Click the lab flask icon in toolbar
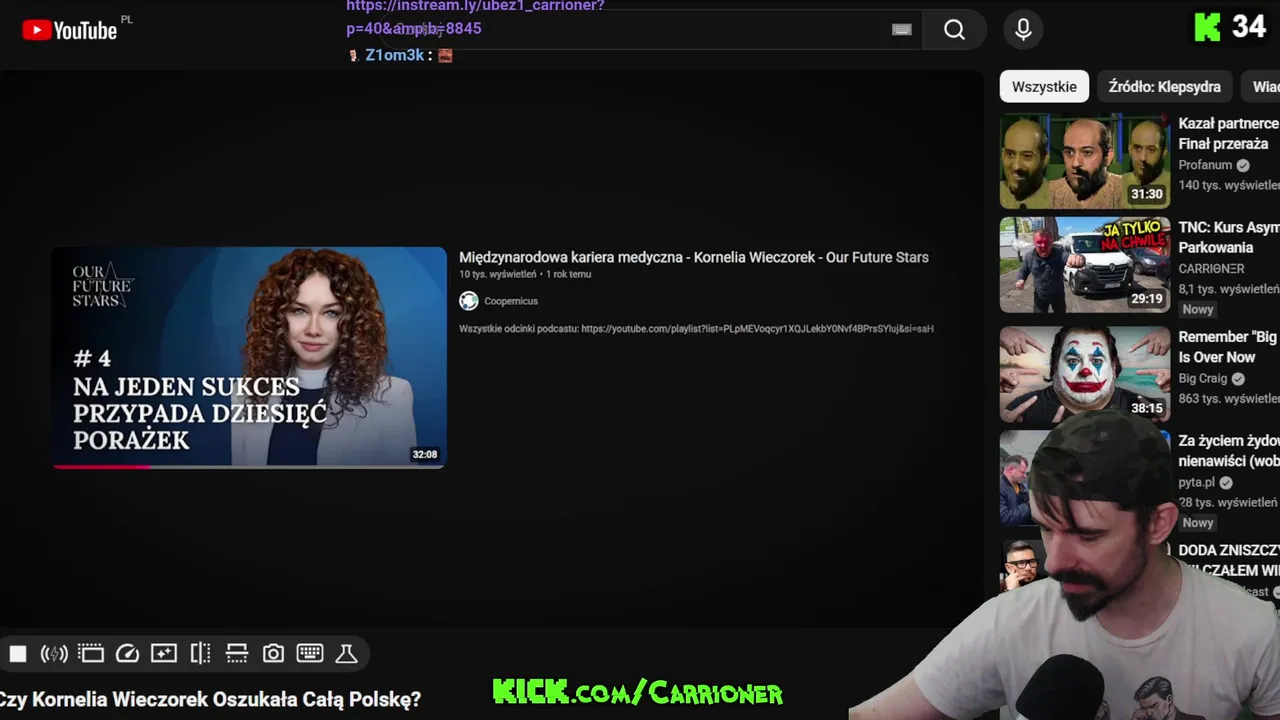1280x720 pixels. tap(346, 654)
